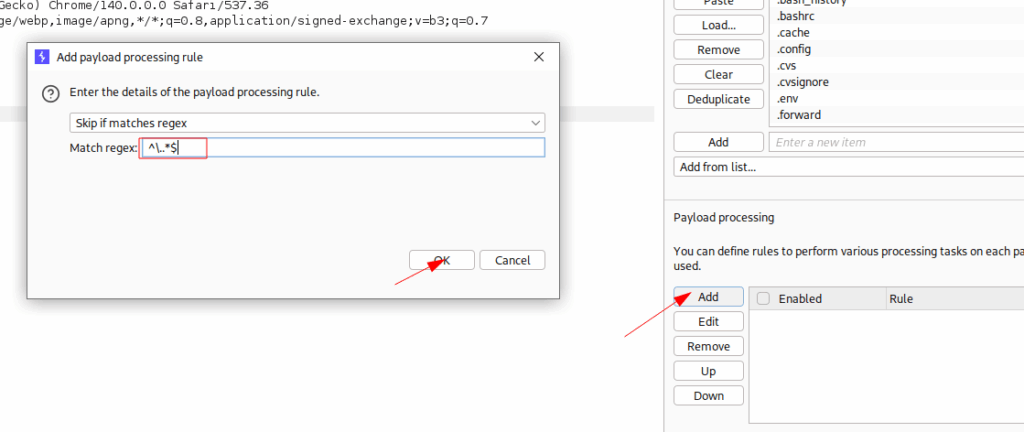1024x432 pixels.
Task: Click Add next to the new item field
Action: click(710, 142)
